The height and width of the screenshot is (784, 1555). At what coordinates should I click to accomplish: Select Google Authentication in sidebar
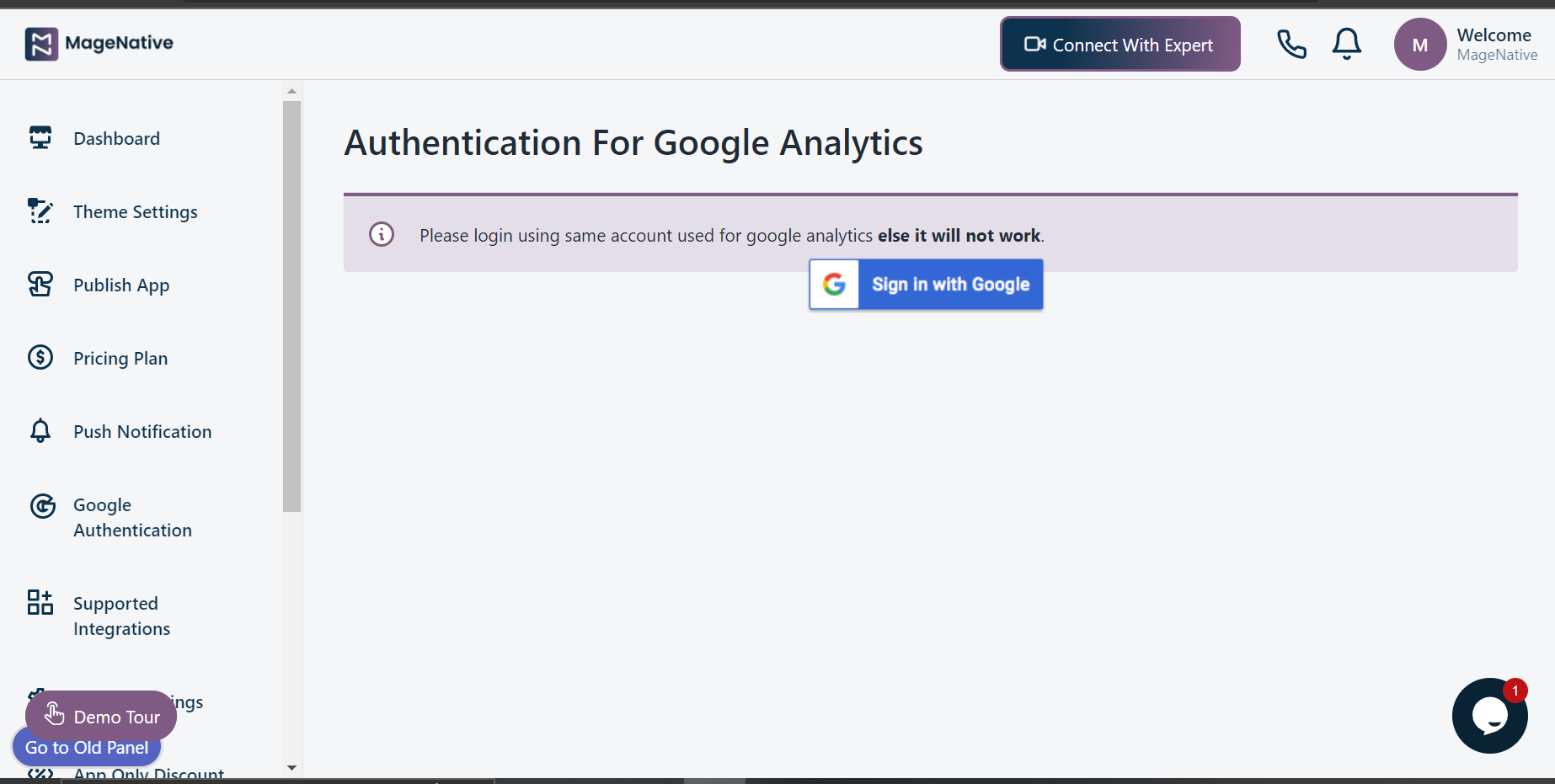(x=132, y=517)
